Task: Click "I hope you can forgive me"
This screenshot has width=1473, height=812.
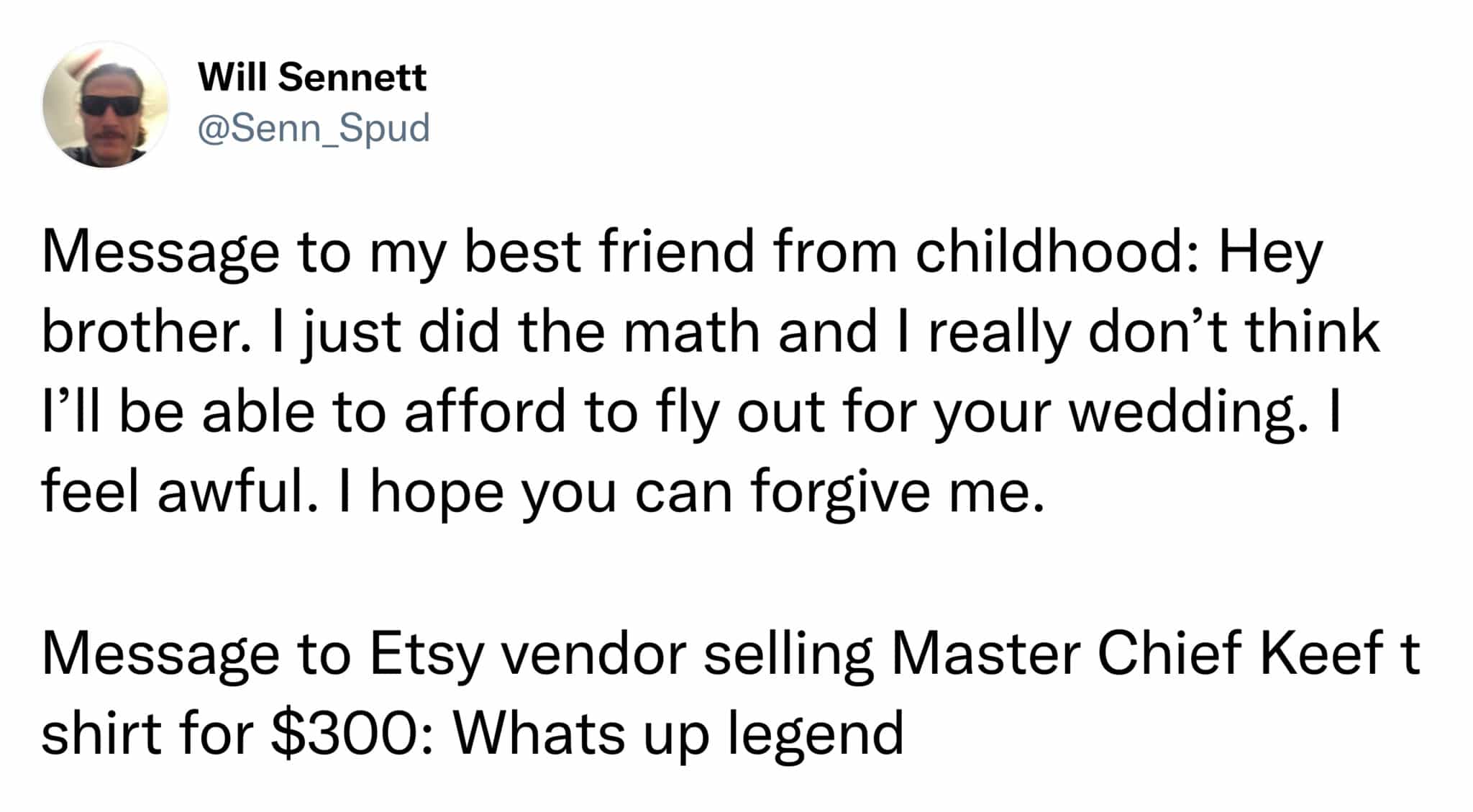Action: click(x=690, y=493)
